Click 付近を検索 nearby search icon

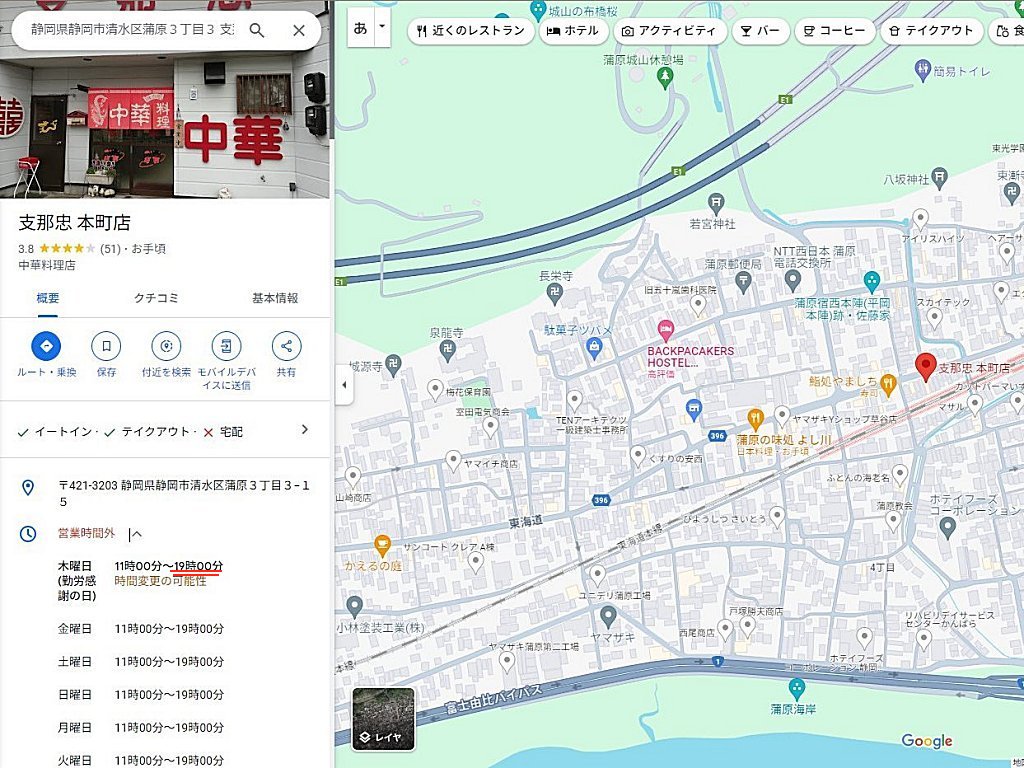point(167,346)
